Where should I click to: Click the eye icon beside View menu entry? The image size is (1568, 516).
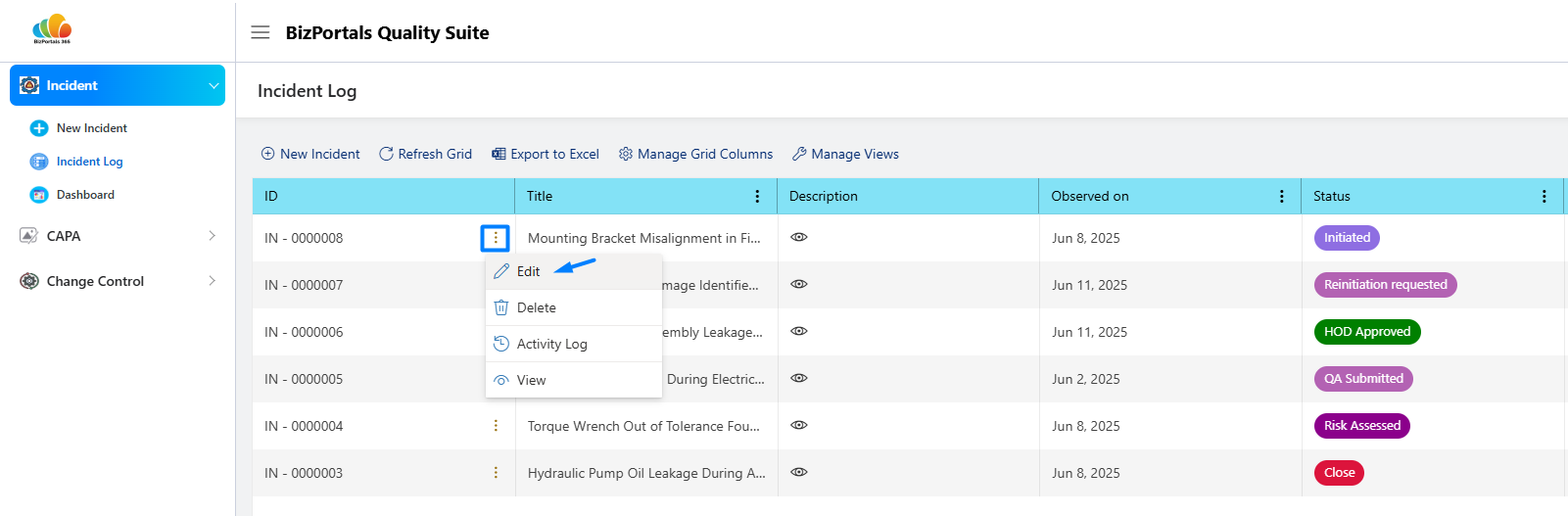[501, 380]
